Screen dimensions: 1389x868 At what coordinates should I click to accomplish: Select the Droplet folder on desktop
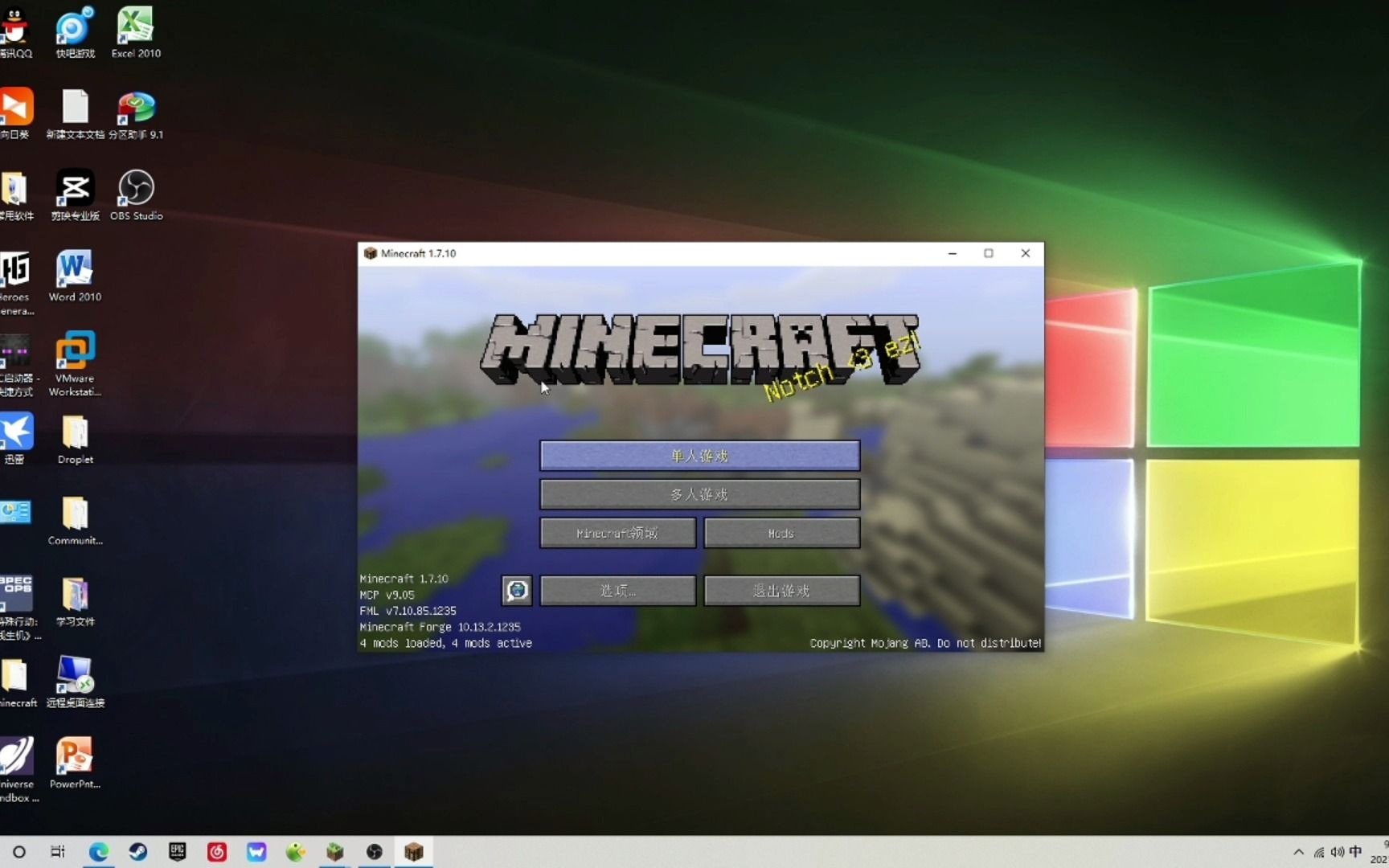[x=75, y=439]
